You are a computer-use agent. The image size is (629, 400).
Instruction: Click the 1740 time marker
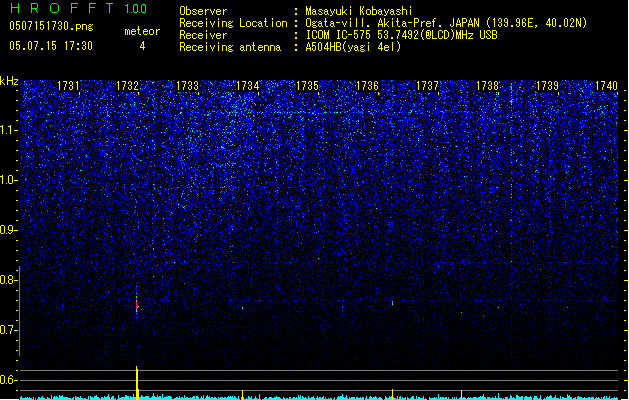tap(607, 86)
